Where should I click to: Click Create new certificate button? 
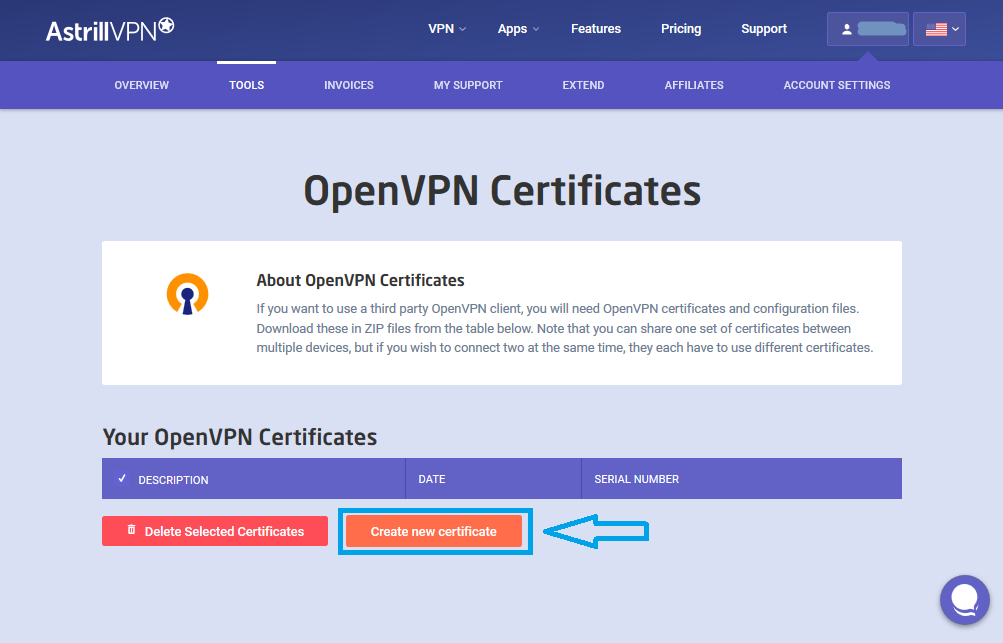point(434,531)
